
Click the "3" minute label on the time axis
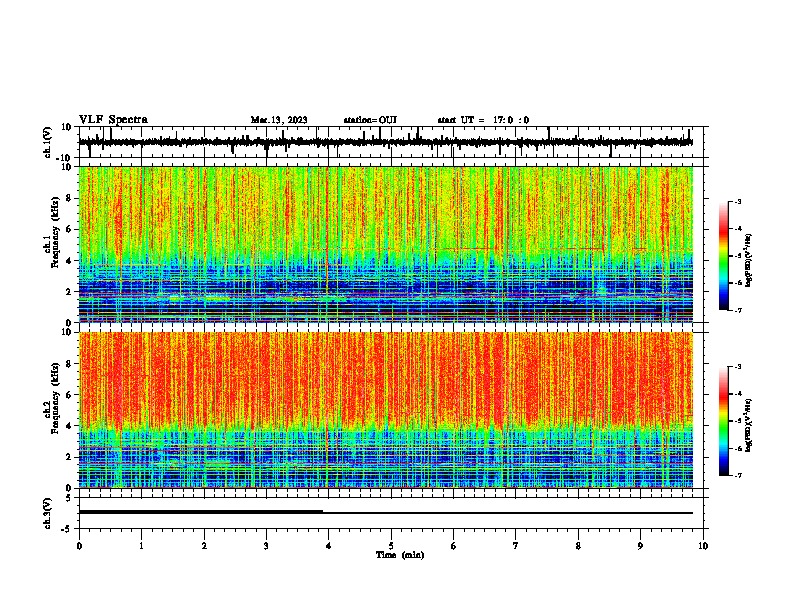click(x=266, y=546)
